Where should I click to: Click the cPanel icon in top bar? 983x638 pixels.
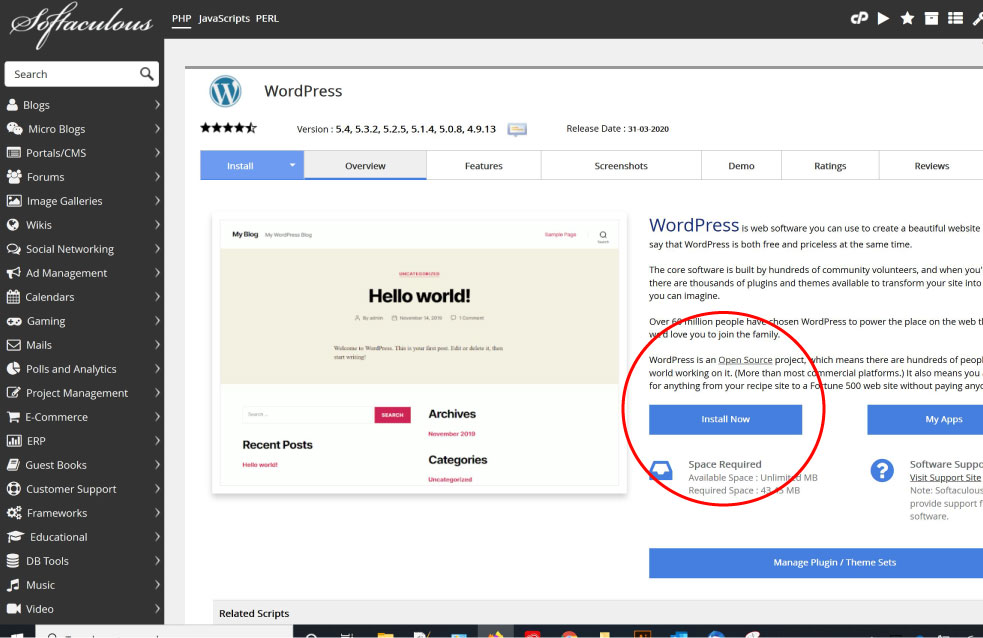[x=859, y=18]
